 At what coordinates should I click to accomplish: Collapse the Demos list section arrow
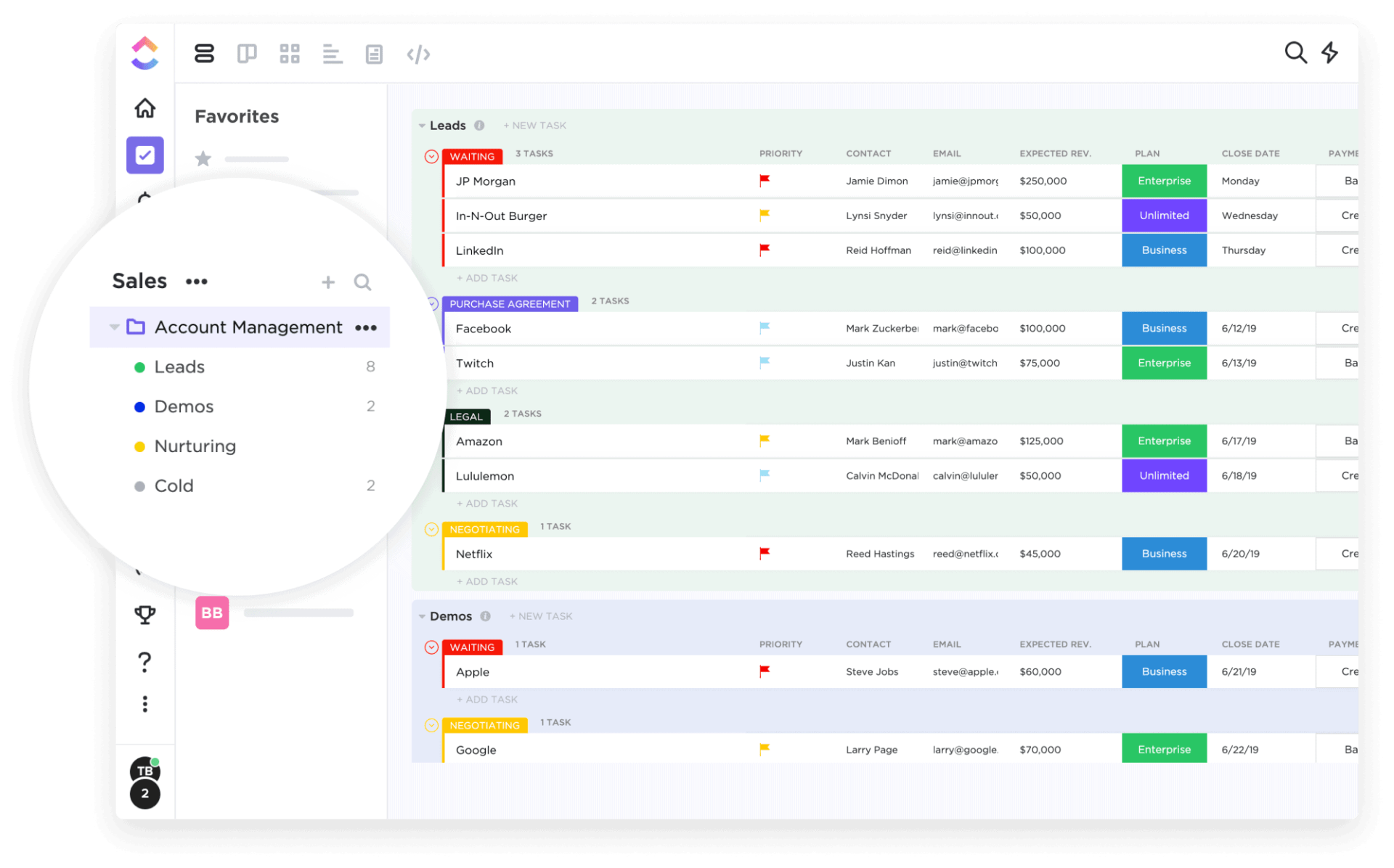click(x=422, y=617)
